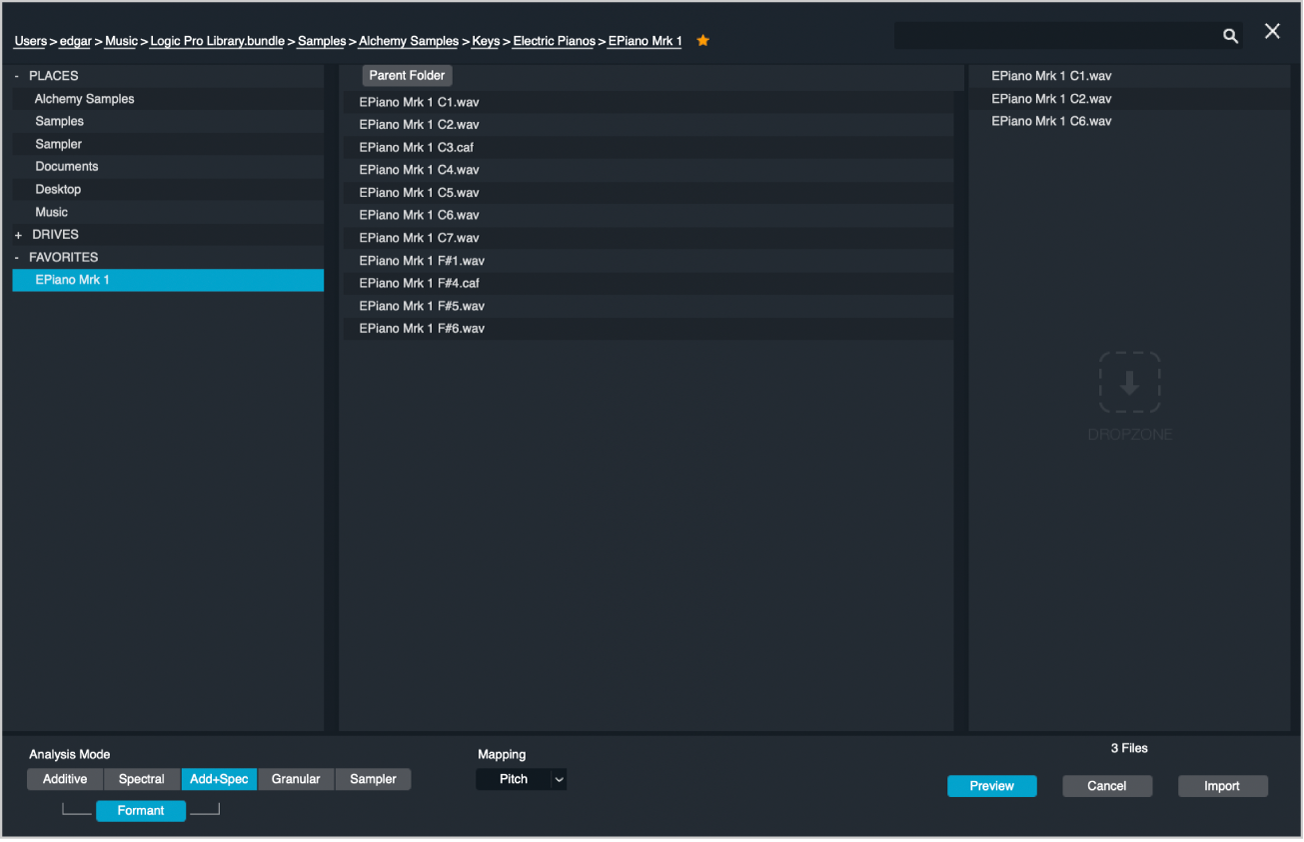
Task: Select Additive analysis mode
Action: (x=65, y=779)
